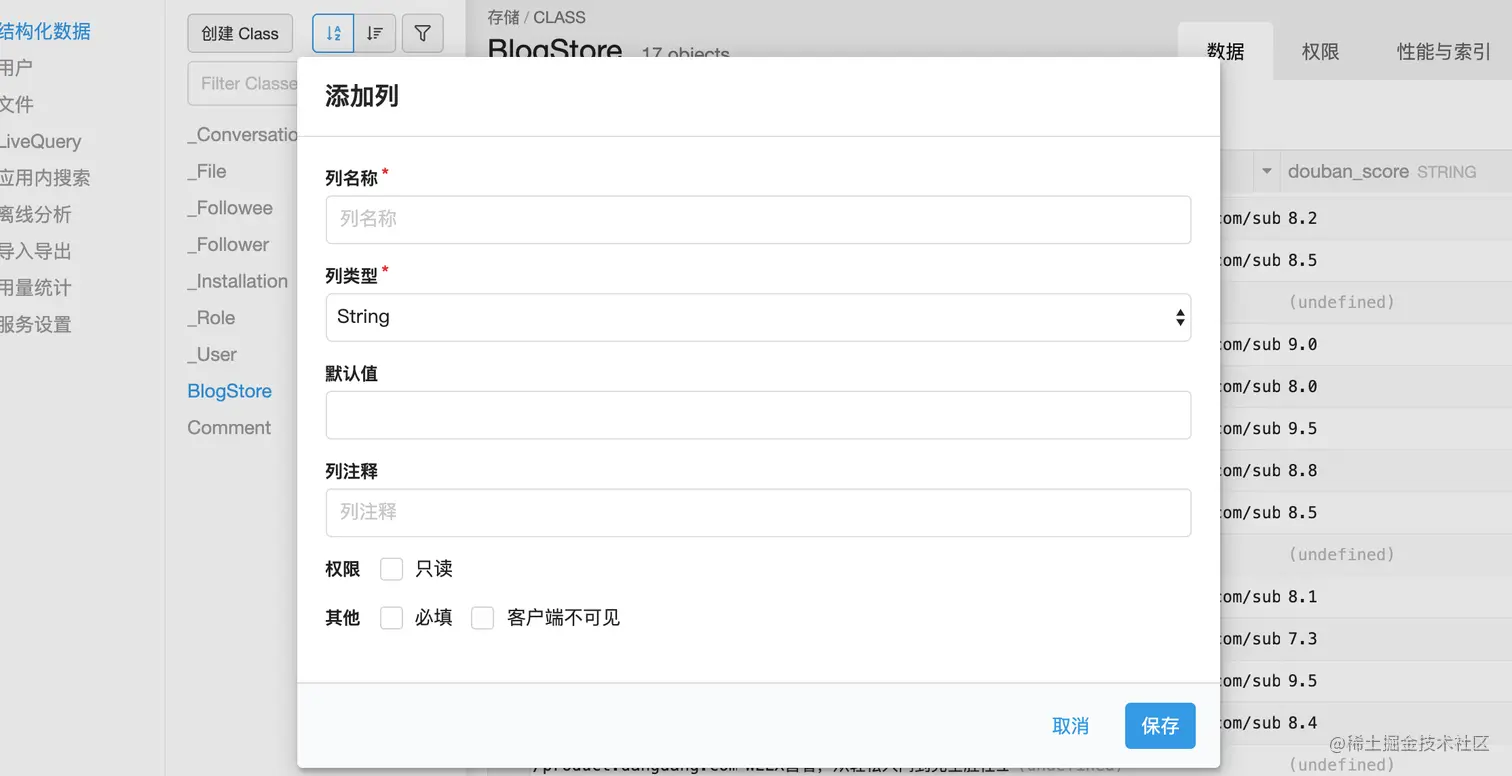The height and width of the screenshot is (776, 1512).
Task: Switch to the 权限 tab
Action: pyautogui.click(x=1320, y=51)
